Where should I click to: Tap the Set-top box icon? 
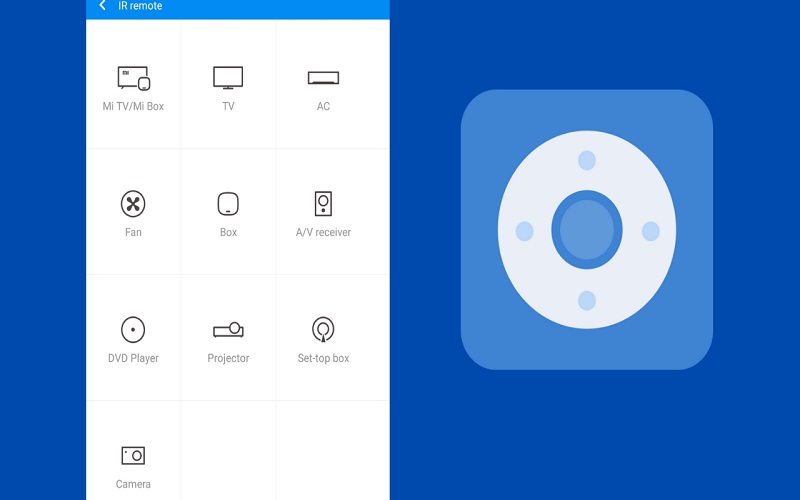[x=323, y=330]
